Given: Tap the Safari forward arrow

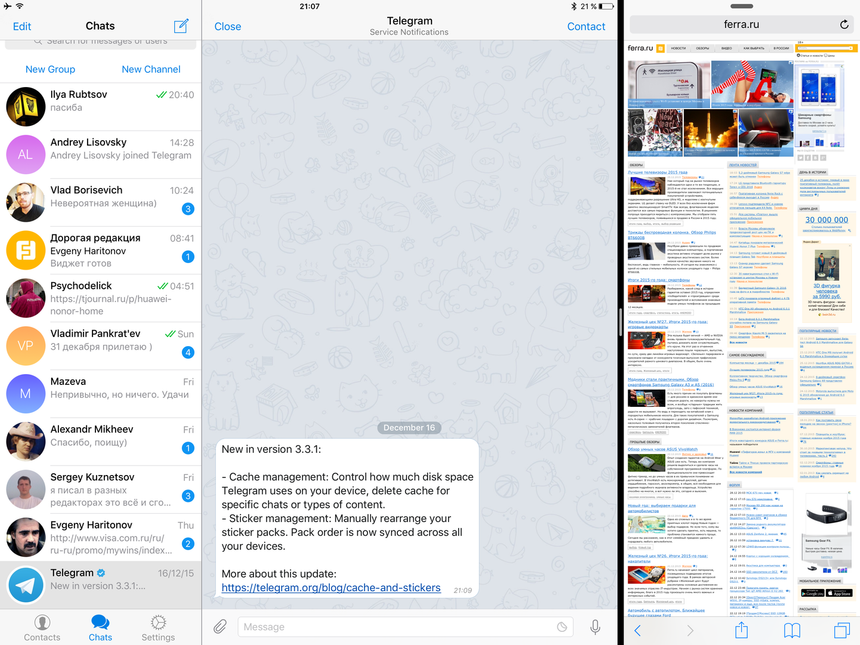Looking at the screenshot, I should point(689,630).
